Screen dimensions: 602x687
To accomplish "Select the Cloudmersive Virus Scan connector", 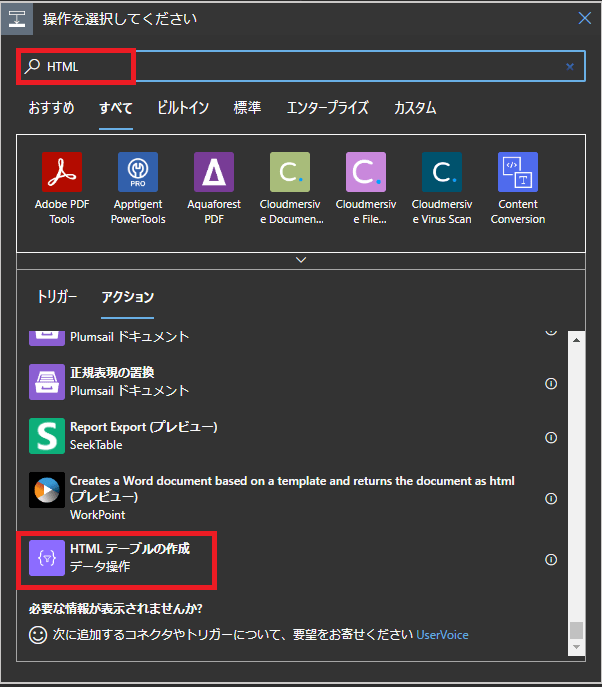I will tap(442, 189).
